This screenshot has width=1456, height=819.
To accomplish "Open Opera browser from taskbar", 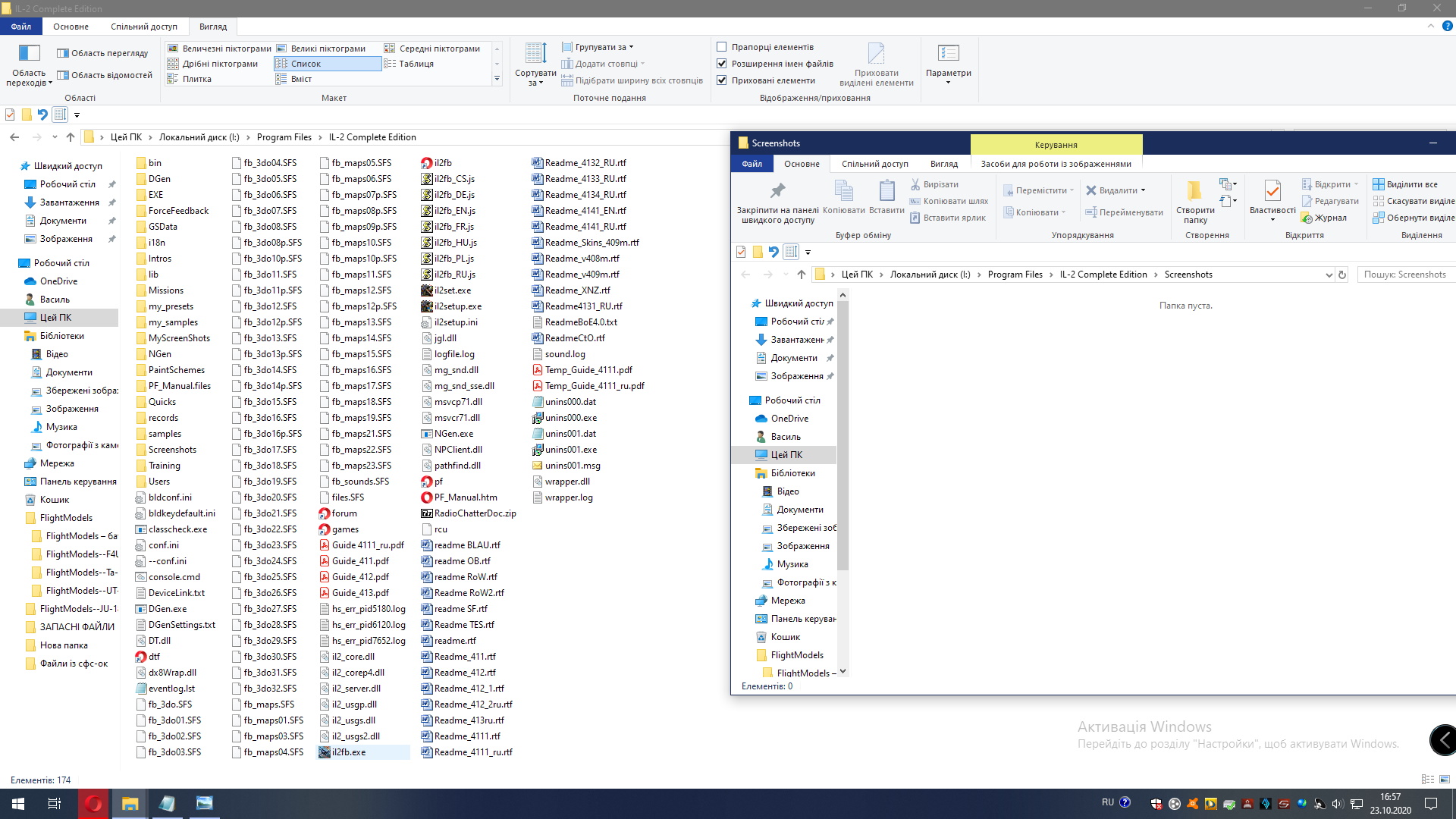I will click(93, 804).
